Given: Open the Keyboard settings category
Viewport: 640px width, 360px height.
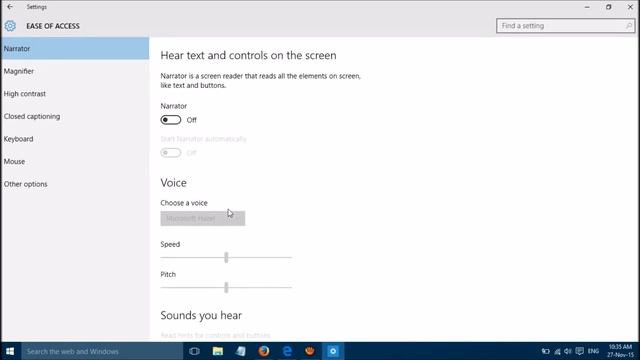Looking at the screenshot, I should (x=75, y=139).
